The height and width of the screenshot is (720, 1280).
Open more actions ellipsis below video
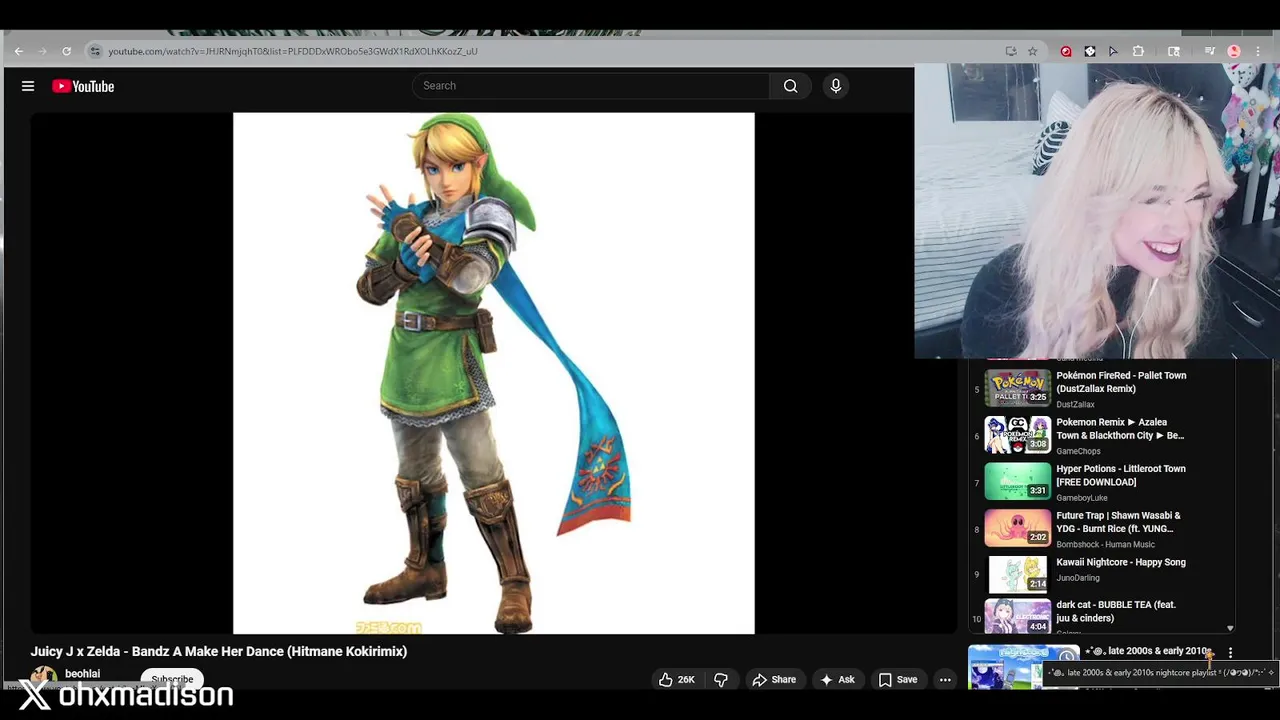point(945,680)
